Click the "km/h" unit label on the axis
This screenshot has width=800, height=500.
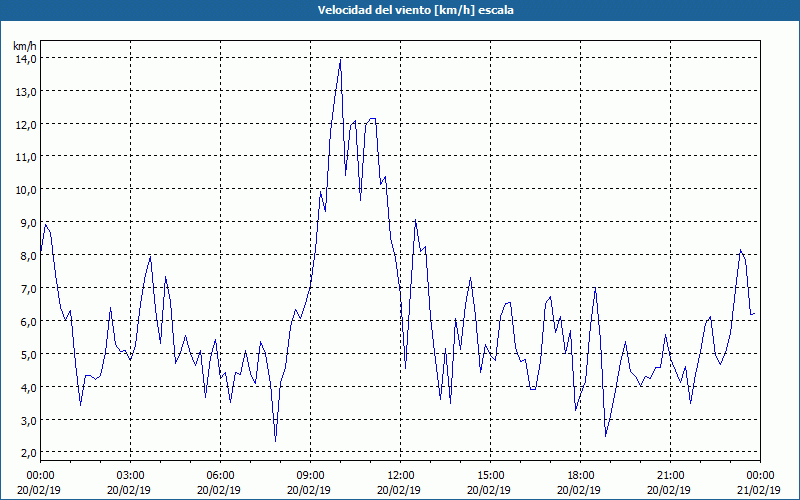point(25,46)
